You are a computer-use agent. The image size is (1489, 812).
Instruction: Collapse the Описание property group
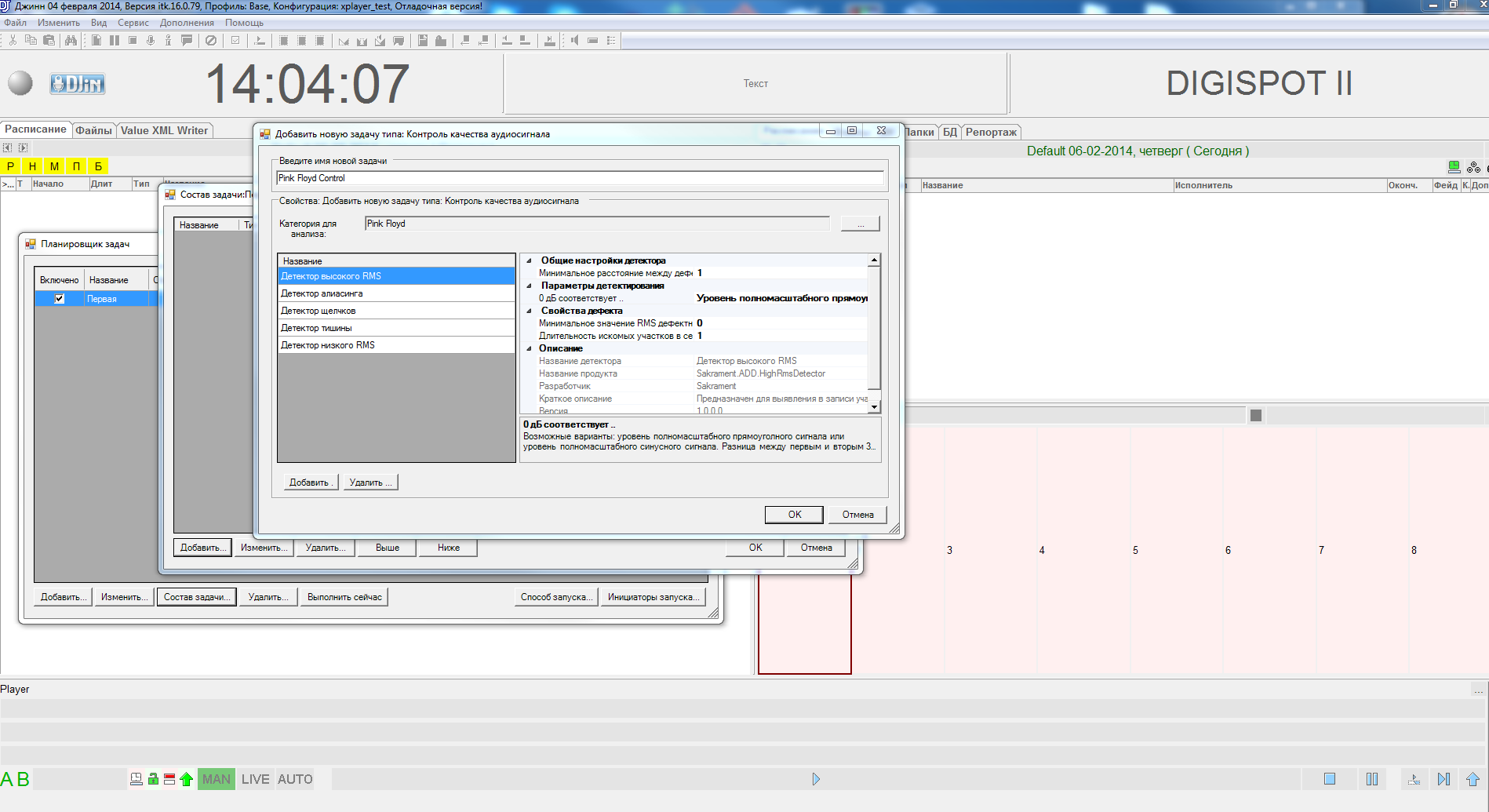coord(529,348)
